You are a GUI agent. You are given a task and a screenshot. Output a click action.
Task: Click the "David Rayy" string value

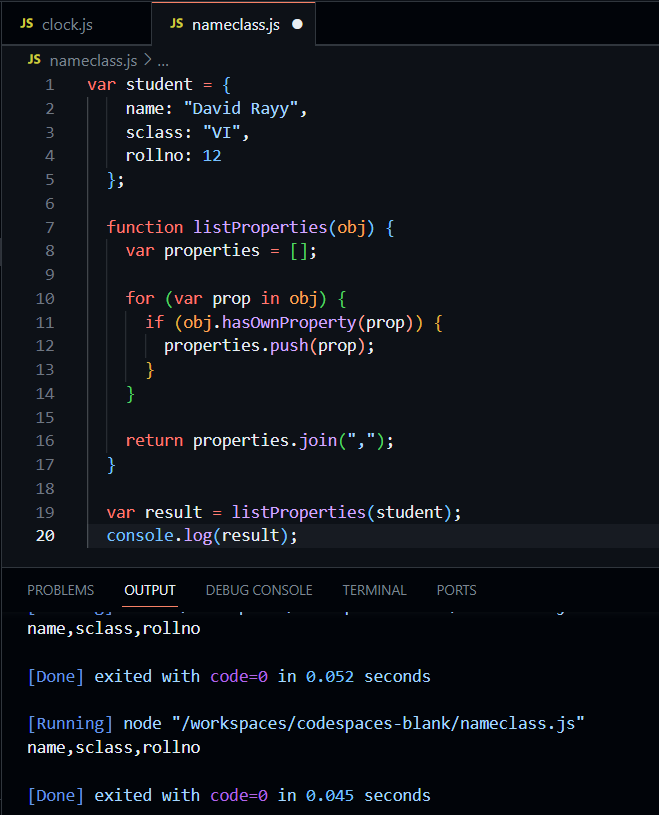[241, 109]
